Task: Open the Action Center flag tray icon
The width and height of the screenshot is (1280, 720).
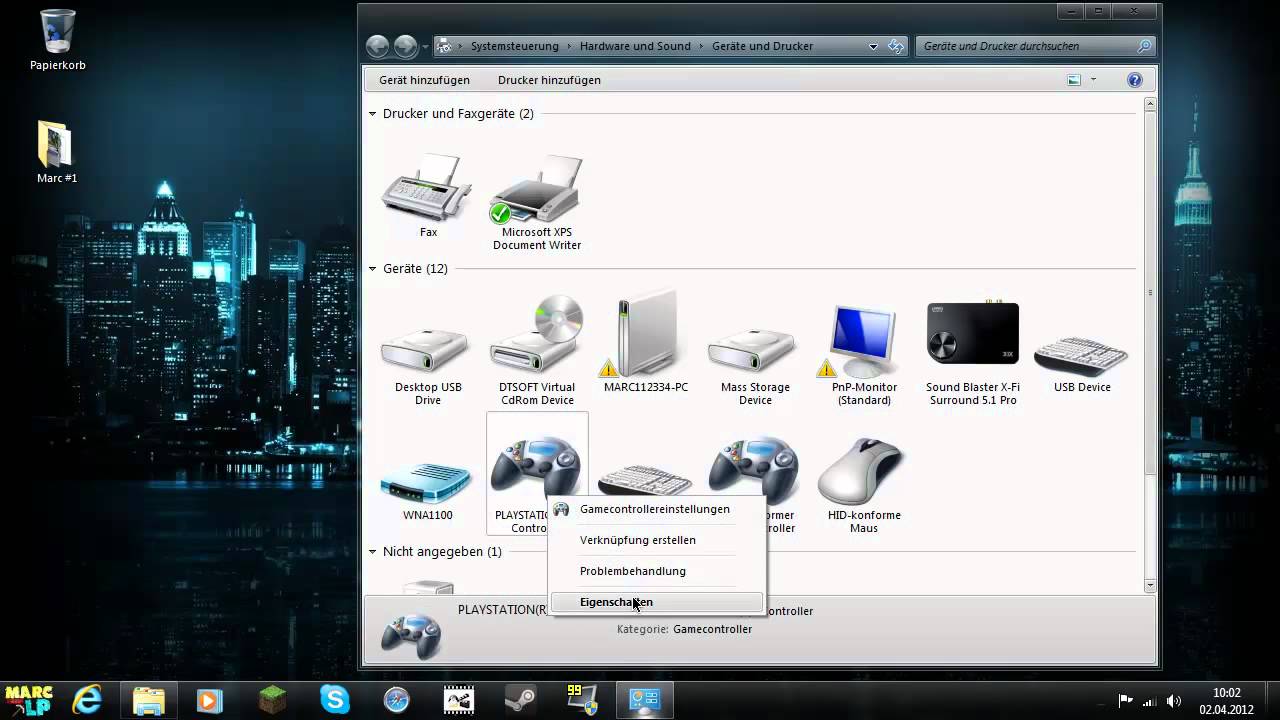Action: point(1126,701)
